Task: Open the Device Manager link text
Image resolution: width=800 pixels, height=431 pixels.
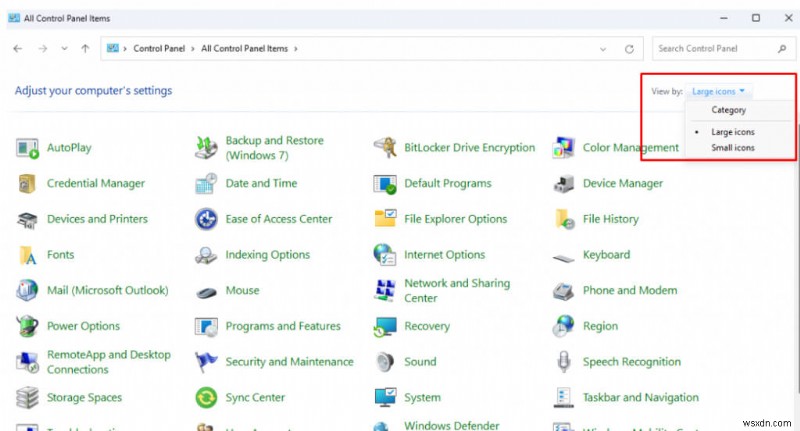Action: (x=623, y=184)
